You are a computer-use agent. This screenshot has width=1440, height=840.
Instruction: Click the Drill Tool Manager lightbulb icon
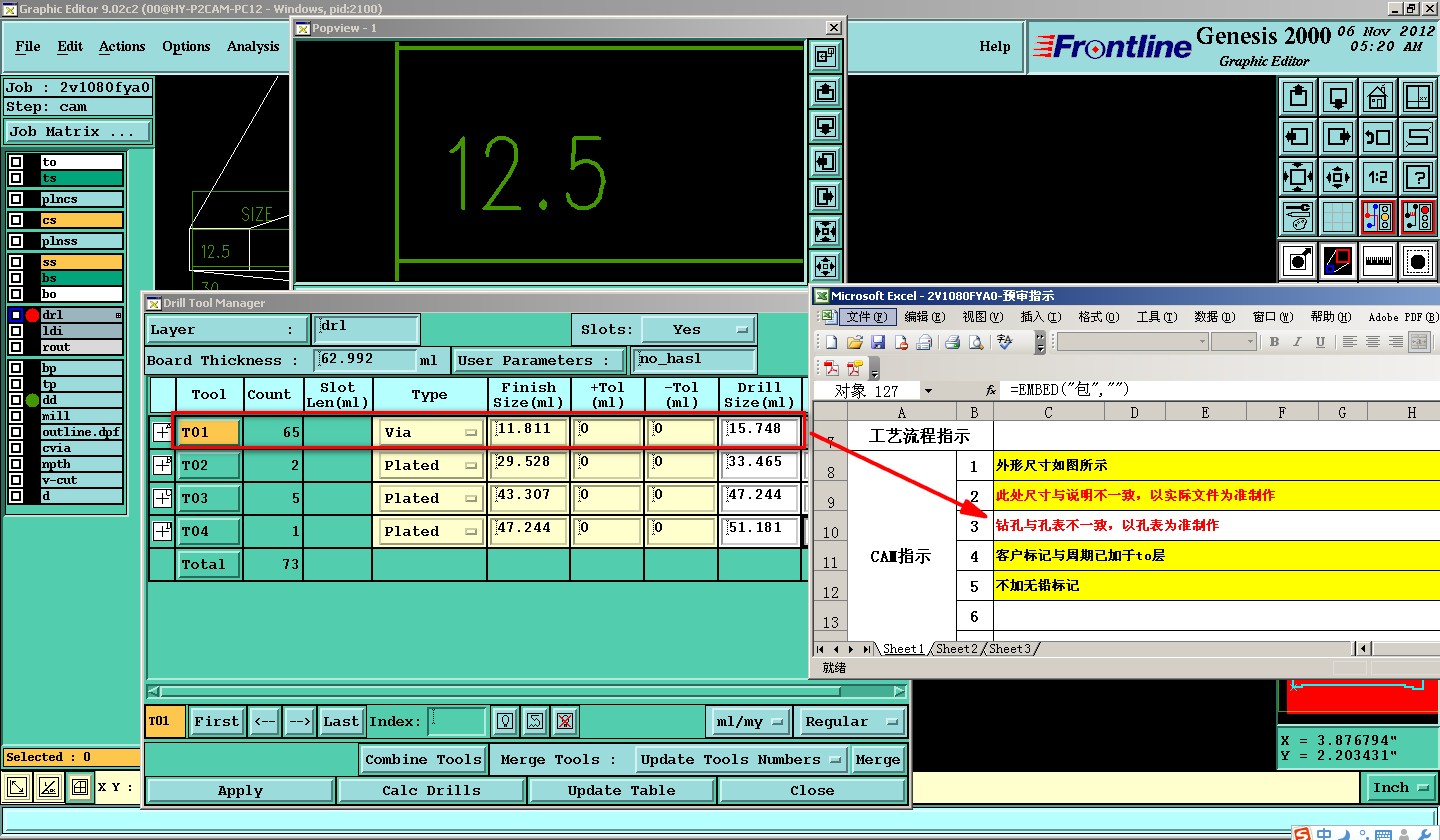pos(506,721)
